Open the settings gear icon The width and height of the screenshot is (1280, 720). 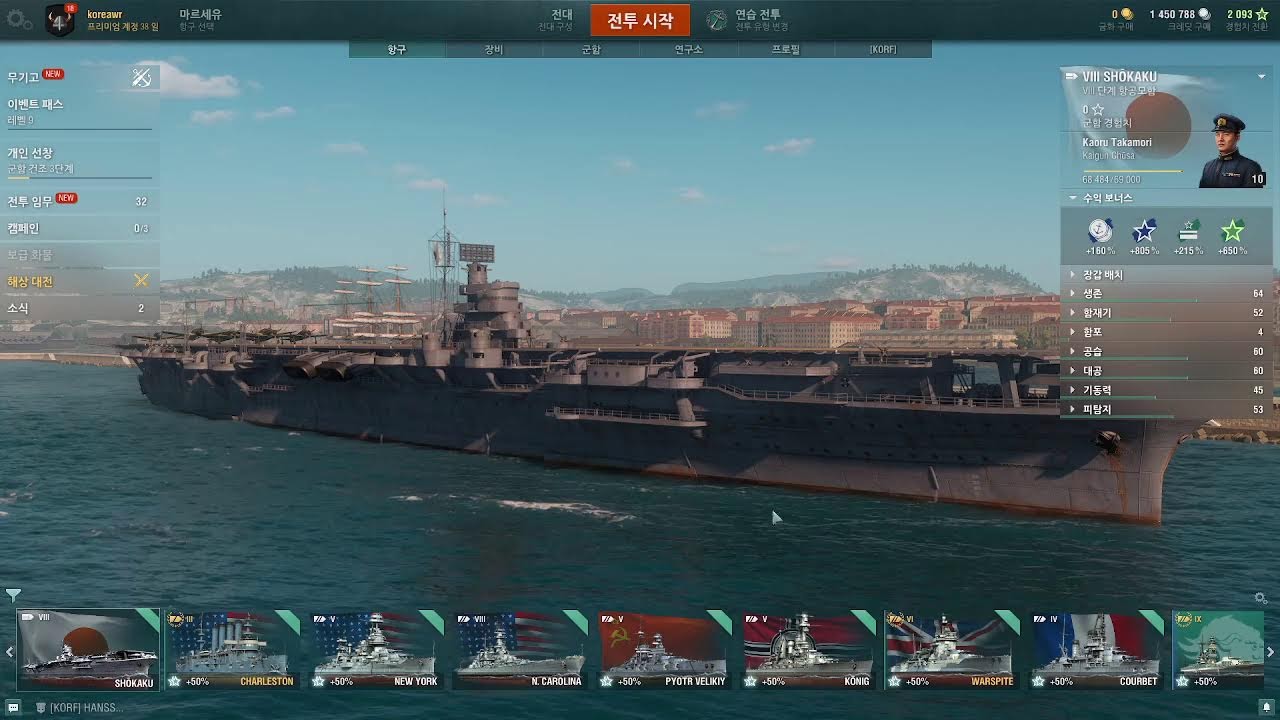(19, 19)
